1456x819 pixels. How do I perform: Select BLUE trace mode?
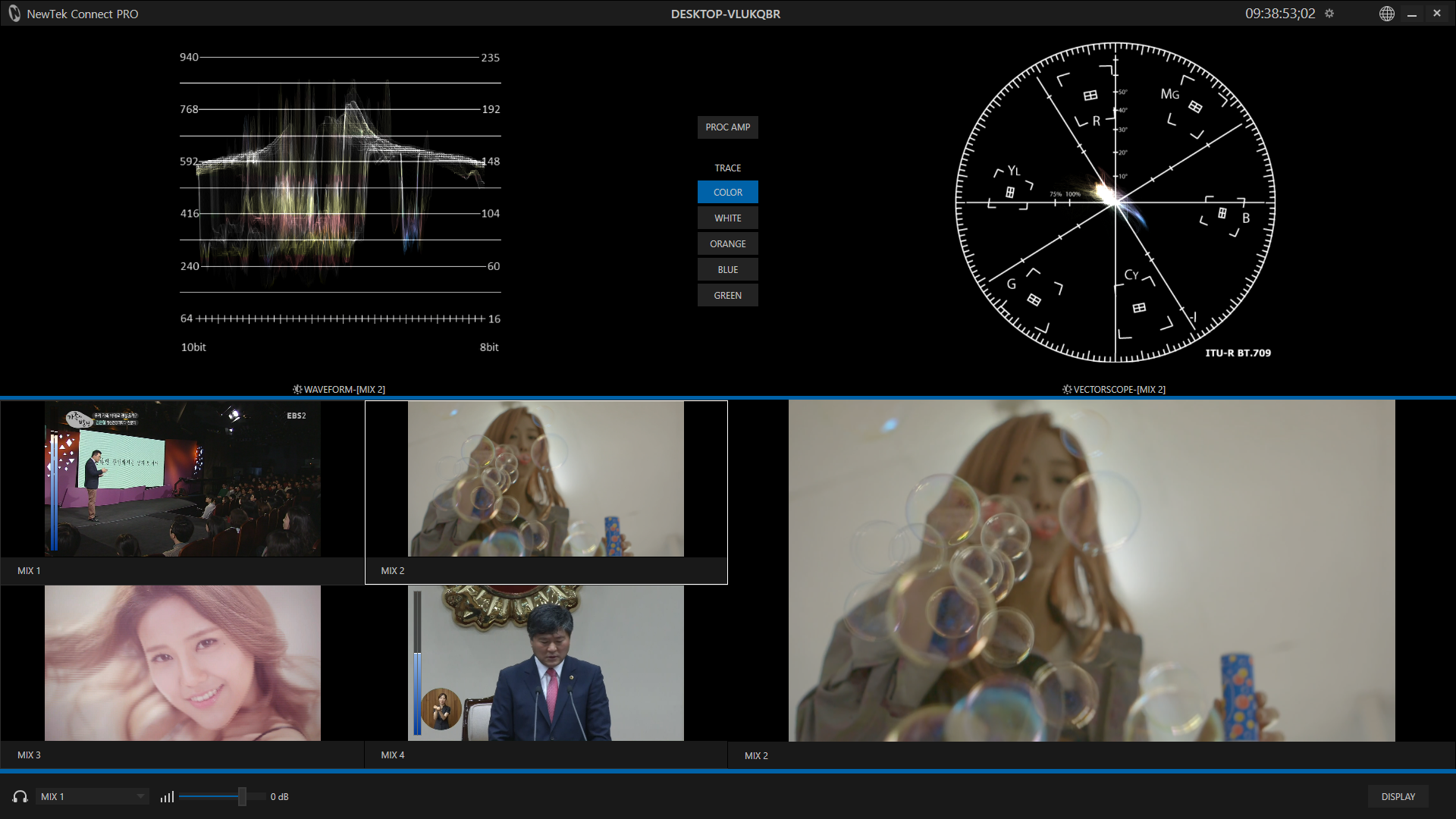727,269
